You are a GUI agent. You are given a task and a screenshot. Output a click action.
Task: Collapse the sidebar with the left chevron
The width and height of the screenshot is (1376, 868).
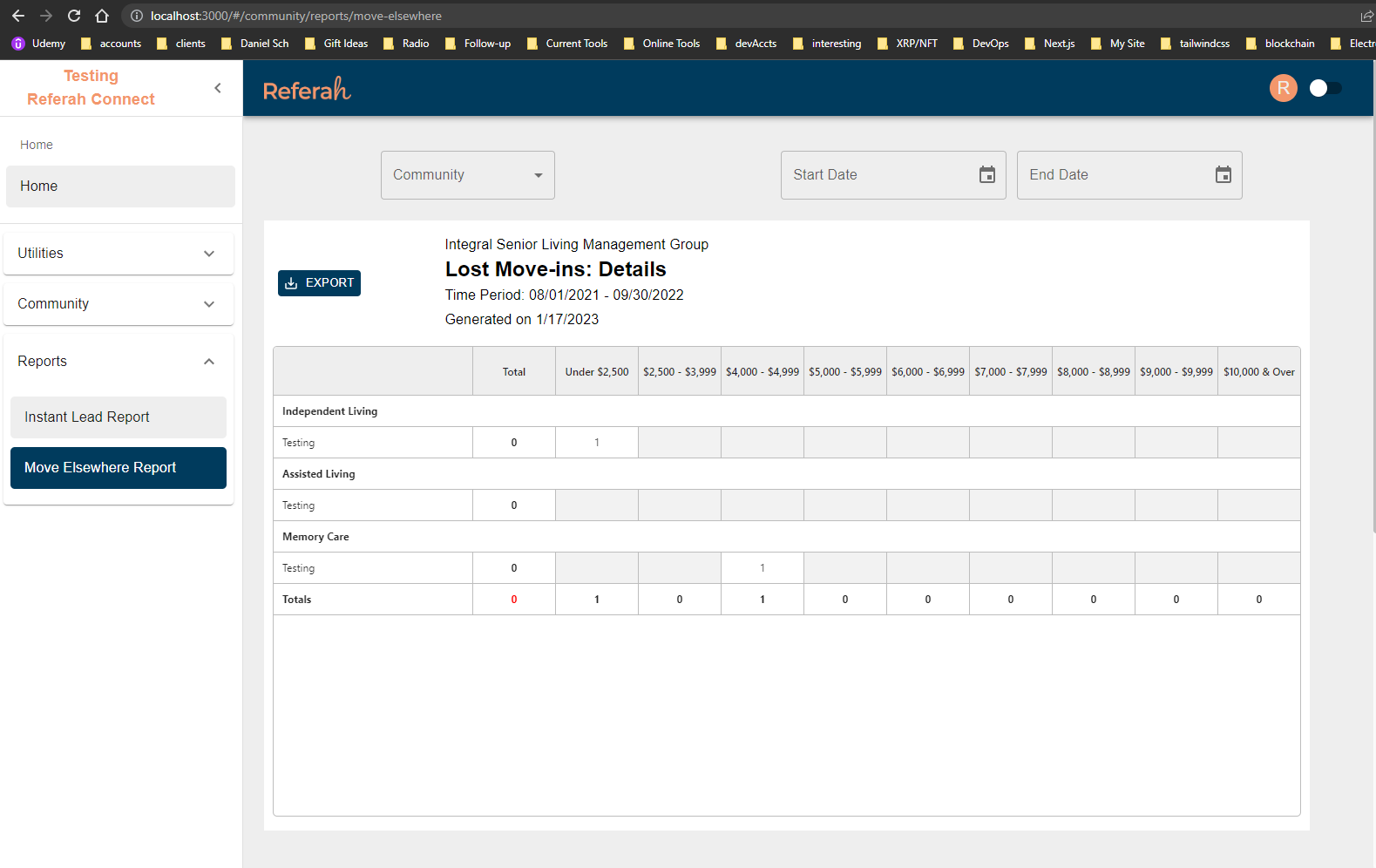pyautogui.click(x=218, y=87)
